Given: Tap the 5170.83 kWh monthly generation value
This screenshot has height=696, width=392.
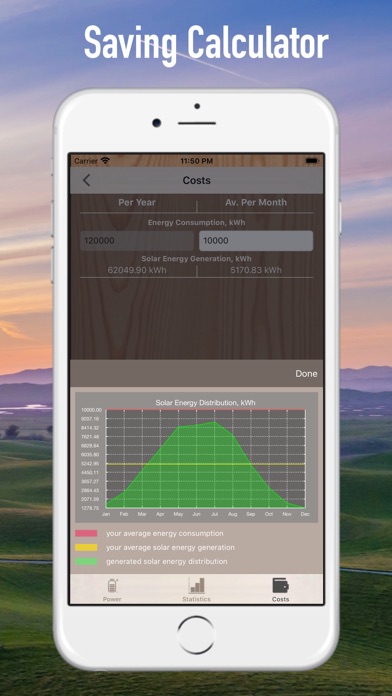Looking at the screenshot, I should pyautogui.click(x=256, y=270).
